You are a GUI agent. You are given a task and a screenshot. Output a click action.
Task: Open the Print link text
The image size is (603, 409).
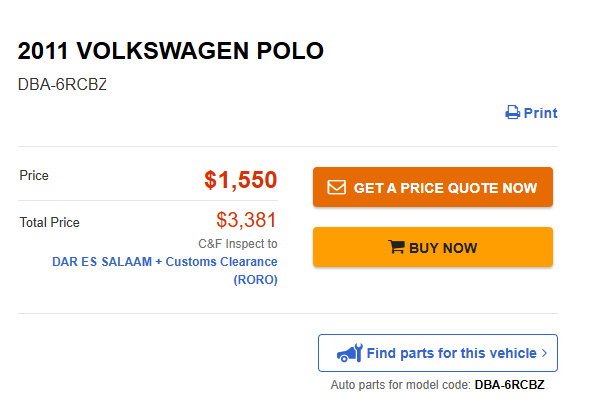540,113
